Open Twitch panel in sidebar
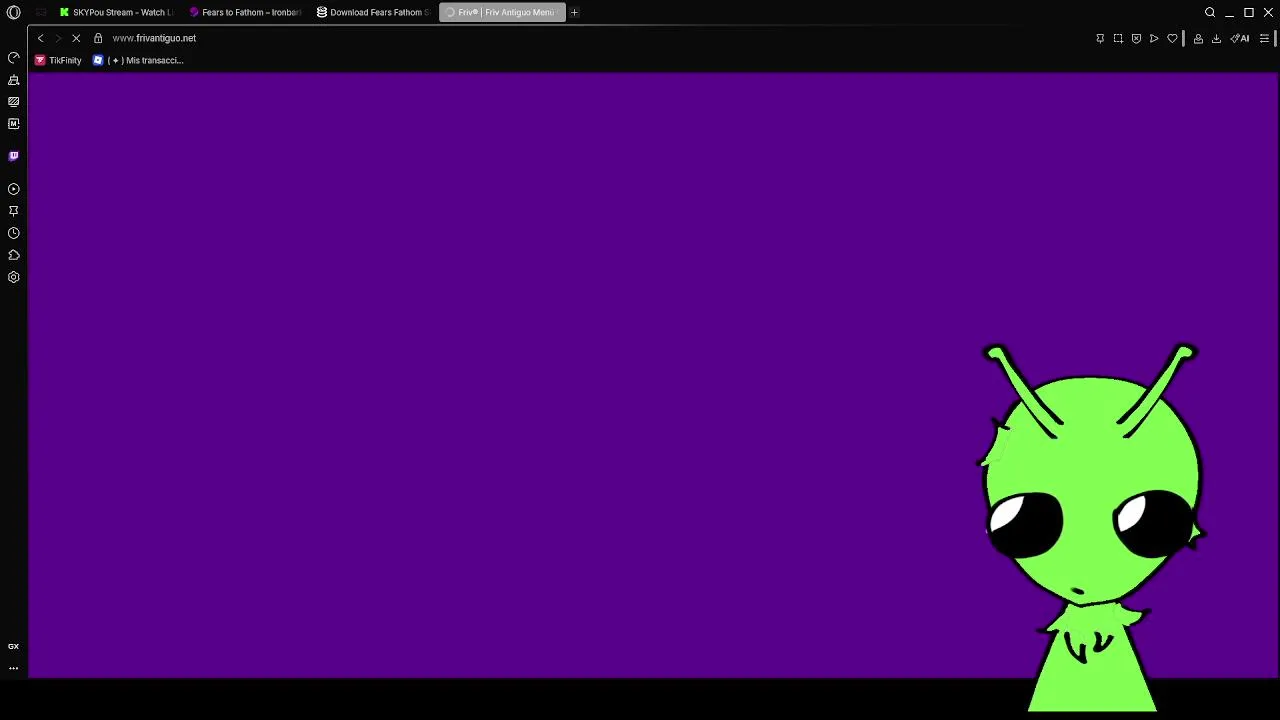Image resolution: width=1280 pixels, height=720 pixels. (13, 156)
